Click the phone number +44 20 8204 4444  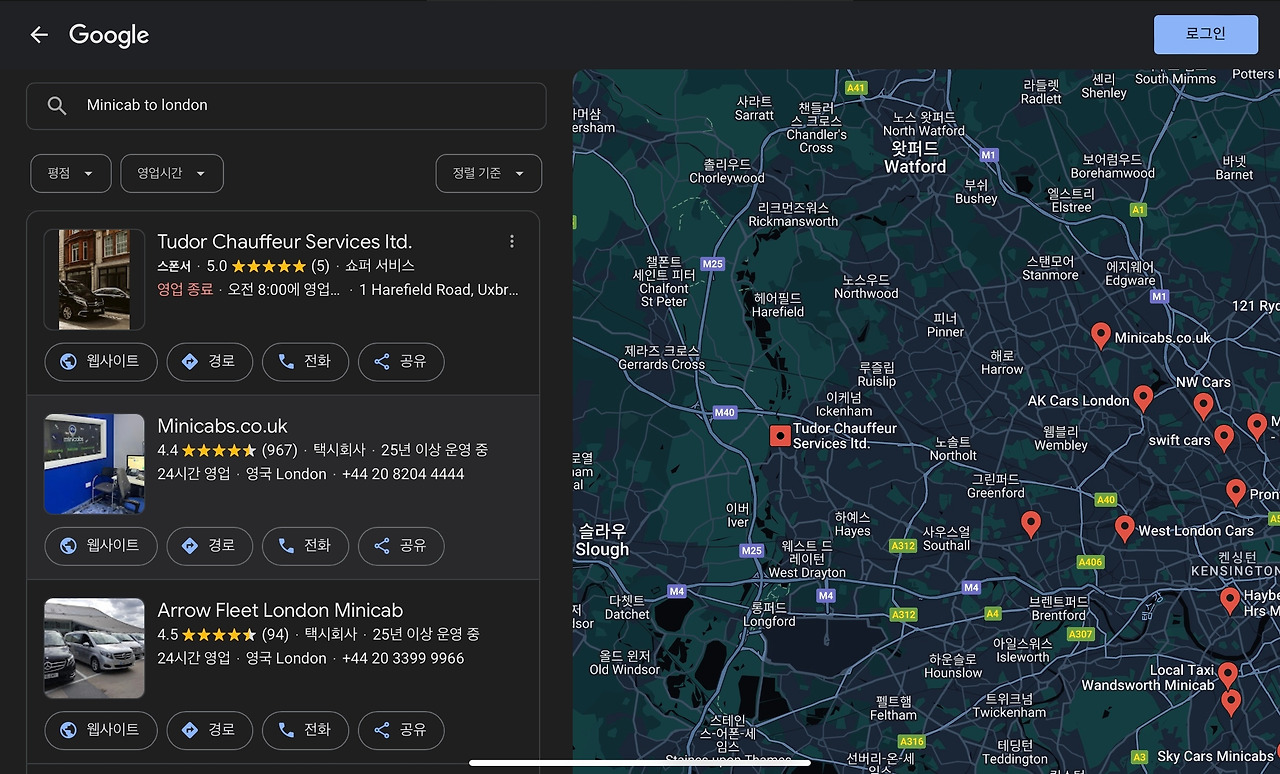pos(403,474)
